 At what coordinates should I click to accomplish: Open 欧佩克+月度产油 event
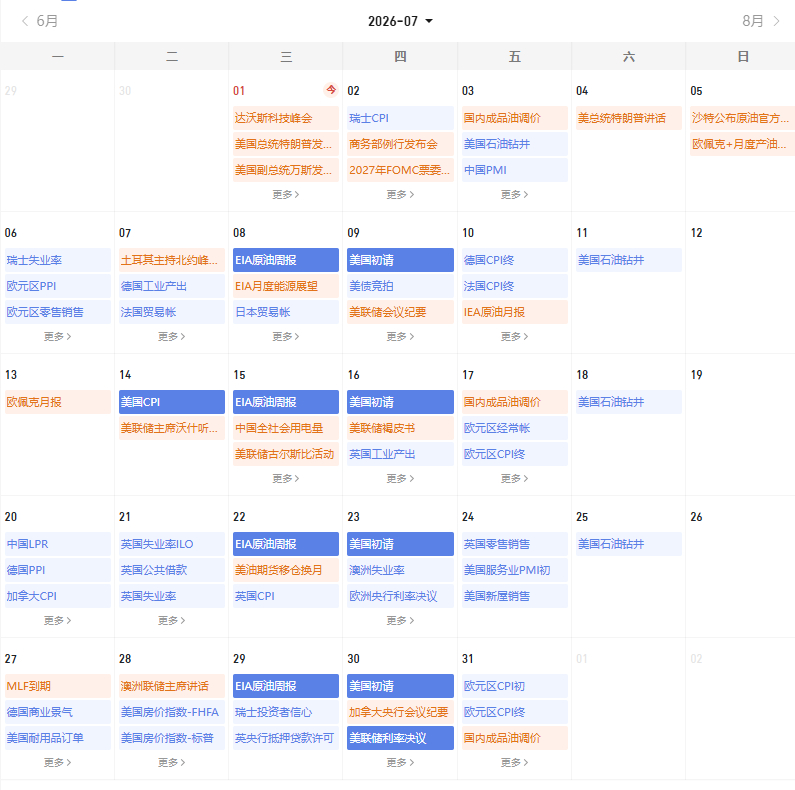click(742, 144)
